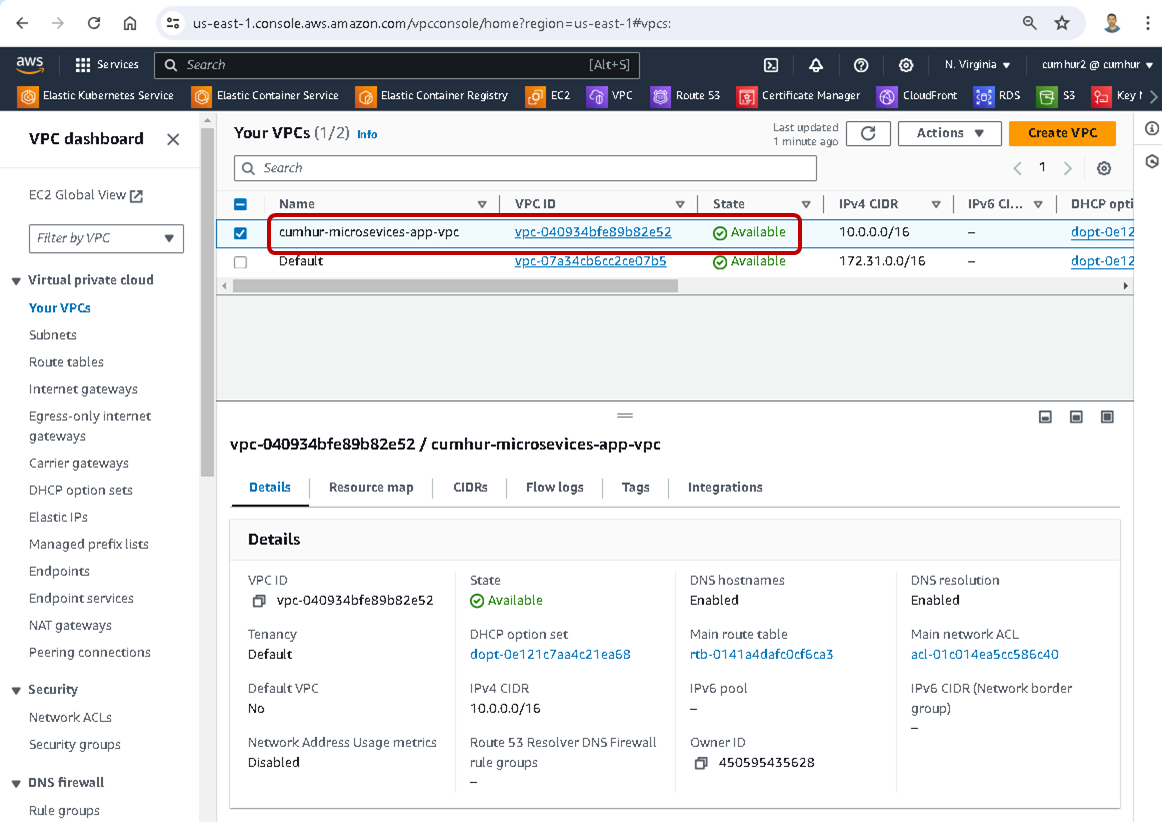Click the Create VPC button
Screen dimensions: 1162x822
coord(1062,133)
